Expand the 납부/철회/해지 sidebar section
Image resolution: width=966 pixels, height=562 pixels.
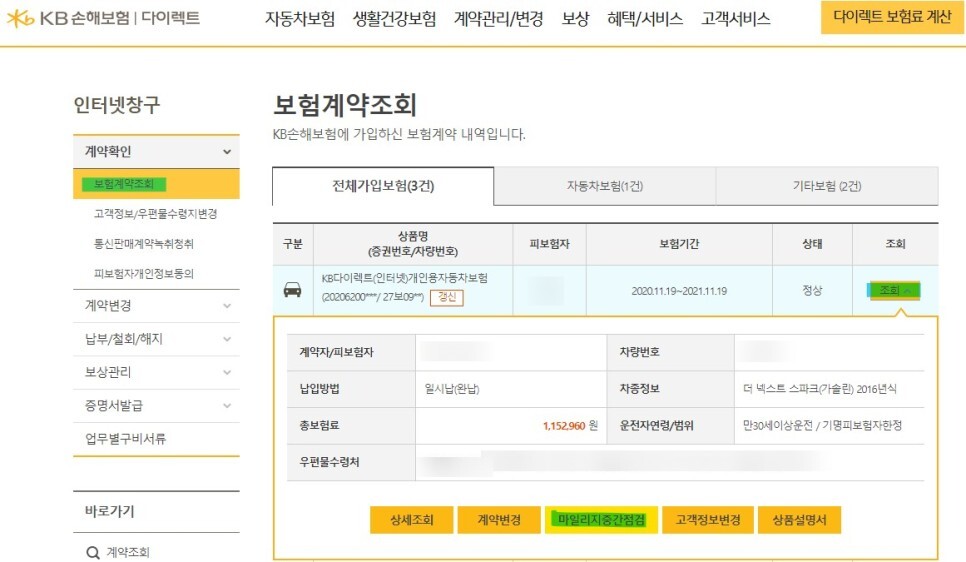point(156,339)
